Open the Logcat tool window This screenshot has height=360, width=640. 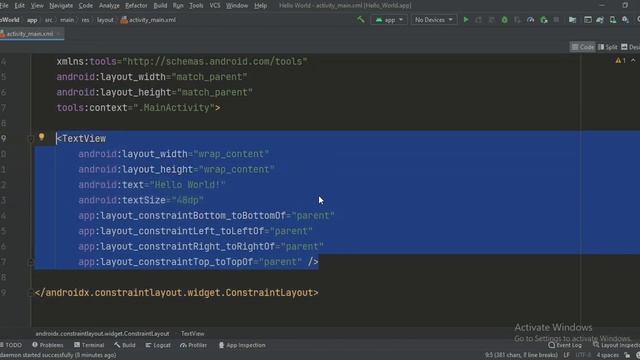click(x=158, y=345)
